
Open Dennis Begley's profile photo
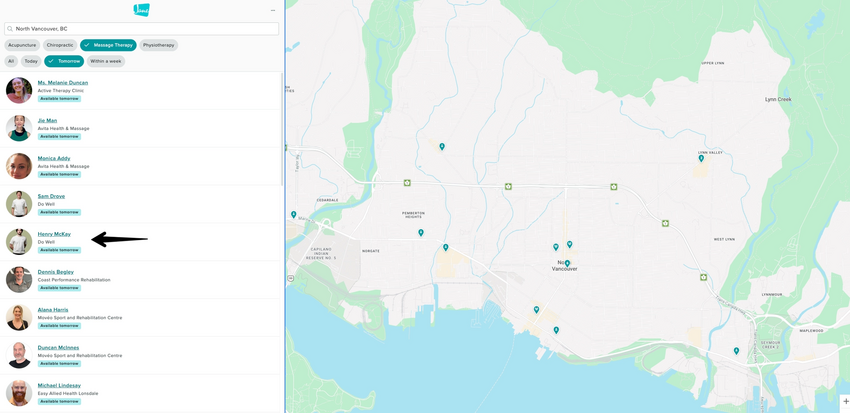pyautogui.click(x=18, y=279)
